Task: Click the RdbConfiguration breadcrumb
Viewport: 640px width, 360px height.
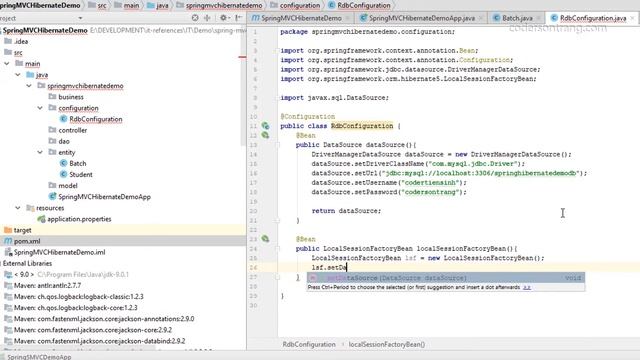Action: pos(359,5)
